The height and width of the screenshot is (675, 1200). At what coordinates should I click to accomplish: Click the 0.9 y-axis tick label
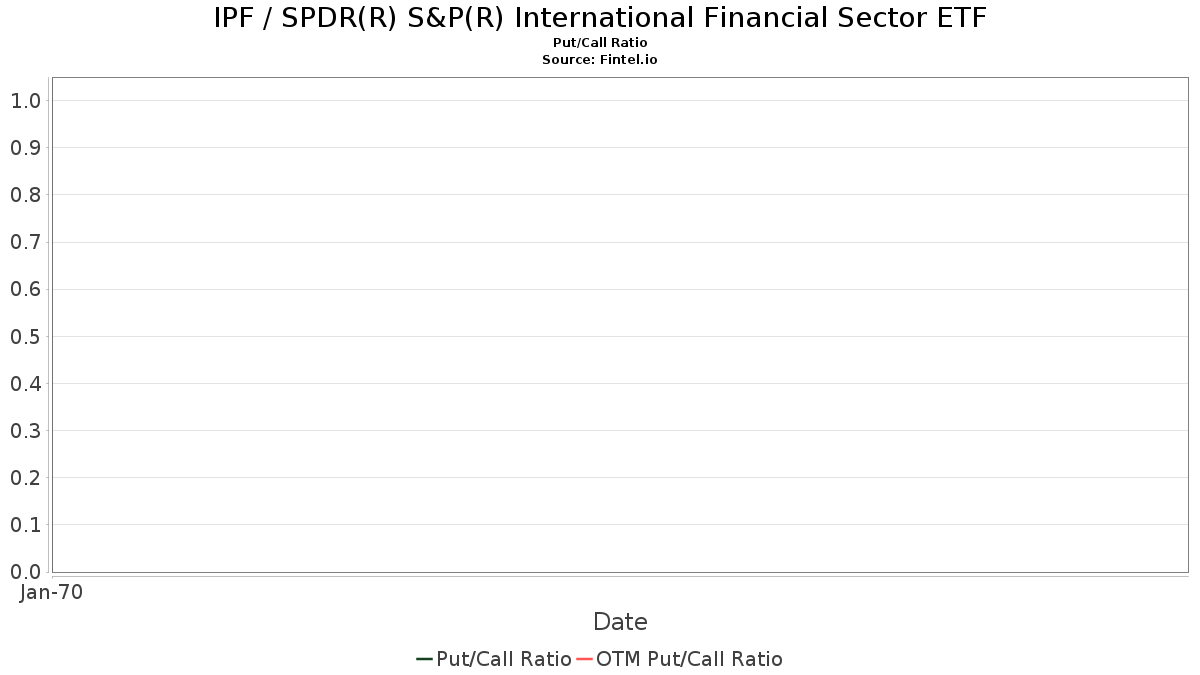(x=26, y=148)
